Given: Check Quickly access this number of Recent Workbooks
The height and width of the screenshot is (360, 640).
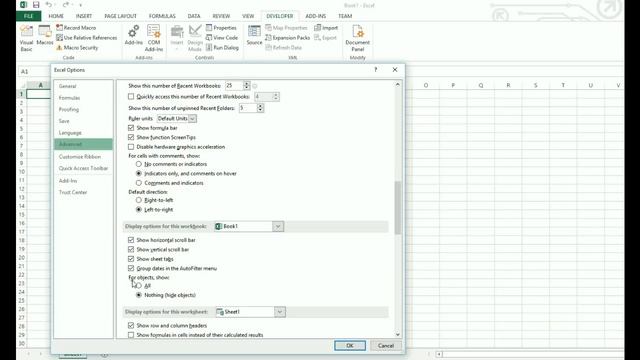Looking at the screenshot, I should pos(131,97).
